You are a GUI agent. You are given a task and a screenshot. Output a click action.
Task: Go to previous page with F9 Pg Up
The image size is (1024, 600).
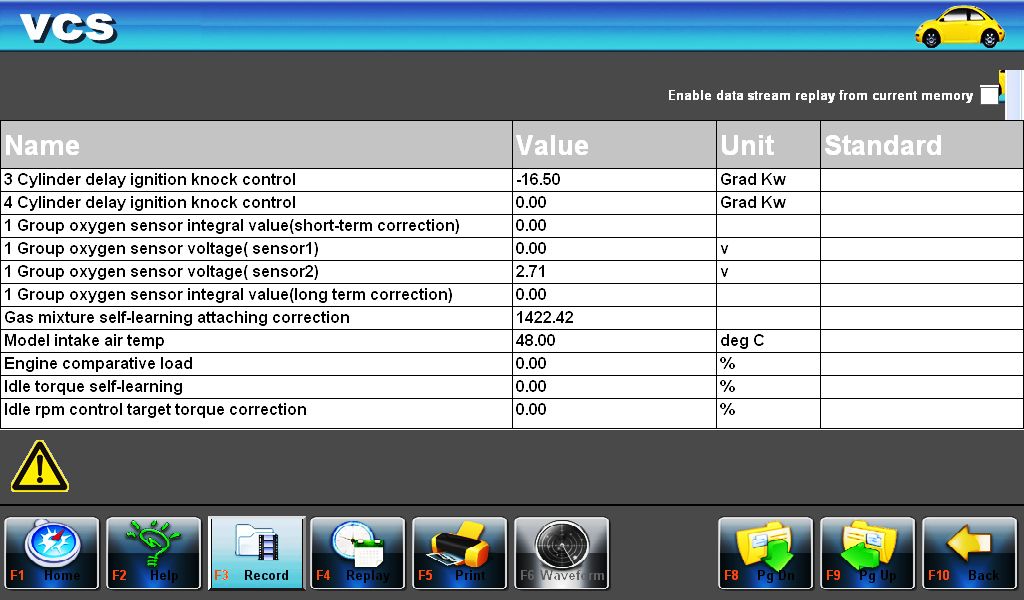[867, 553]
